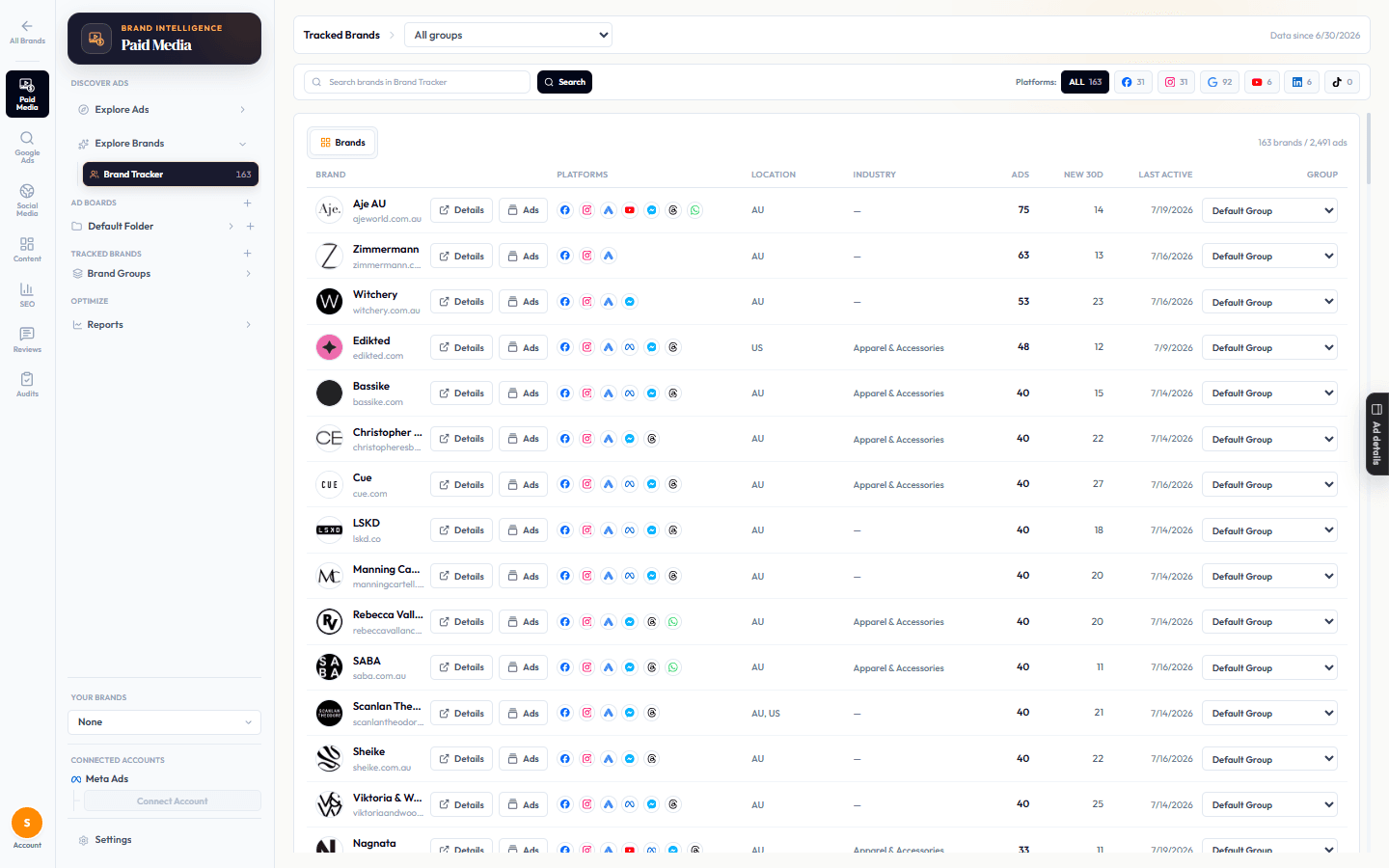The width and height of the screenshot is (1389, 868).
Task: Click the Connect Account button
Action: click(x=173, y=801)
